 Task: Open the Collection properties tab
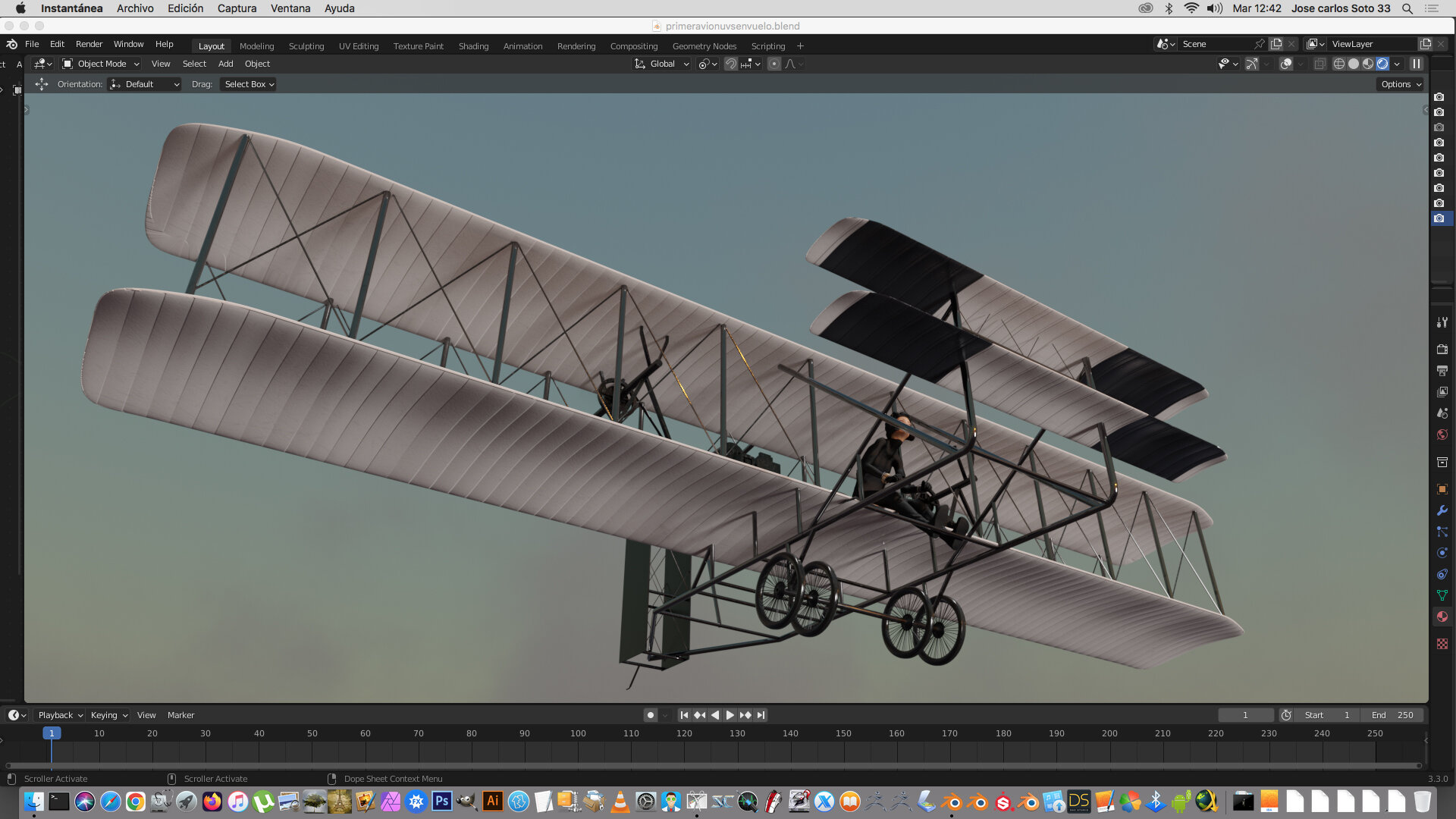point(1442,462)
